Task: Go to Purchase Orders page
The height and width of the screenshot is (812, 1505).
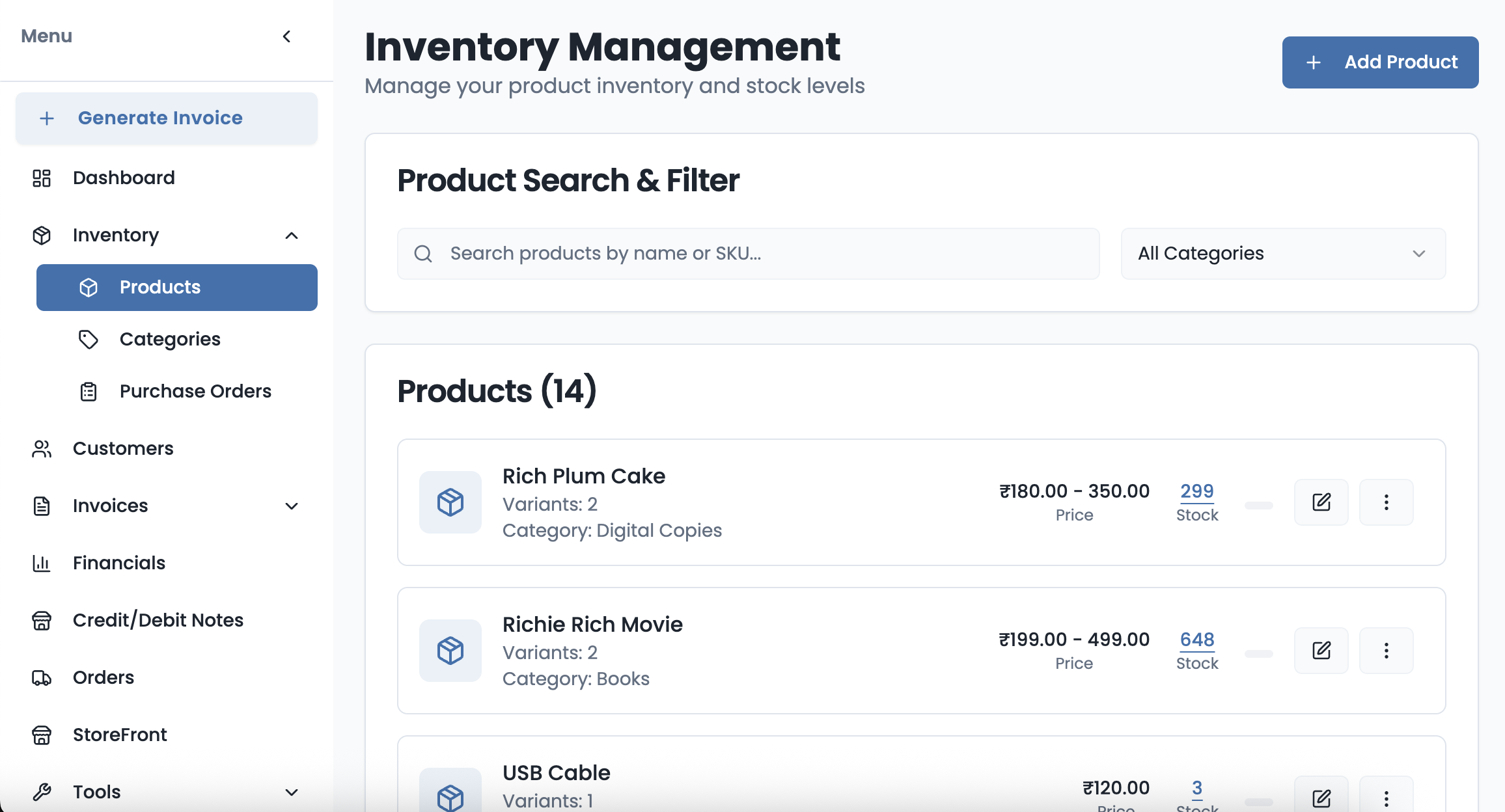Action: (195, 392)
